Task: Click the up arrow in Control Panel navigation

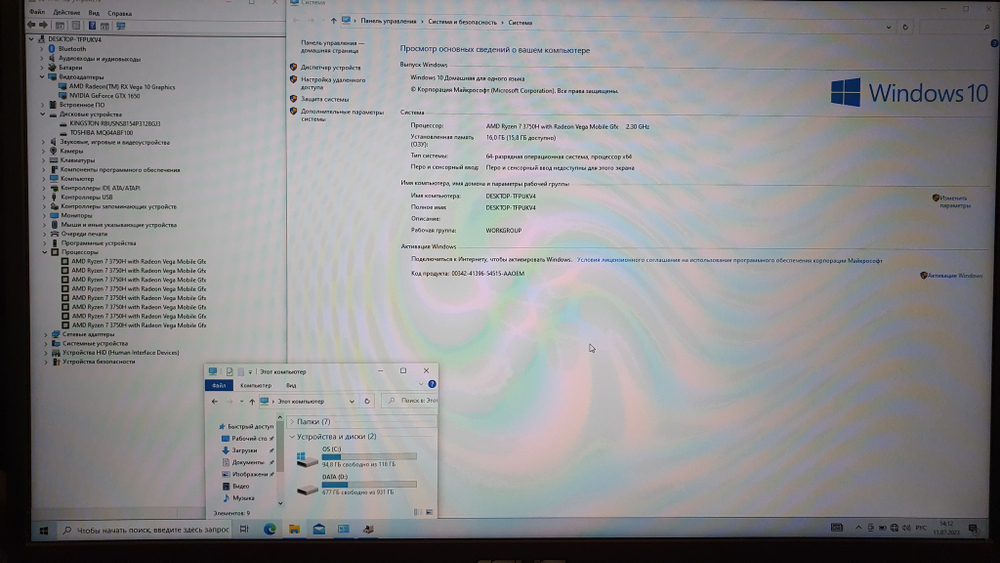Action: point(334,21)
